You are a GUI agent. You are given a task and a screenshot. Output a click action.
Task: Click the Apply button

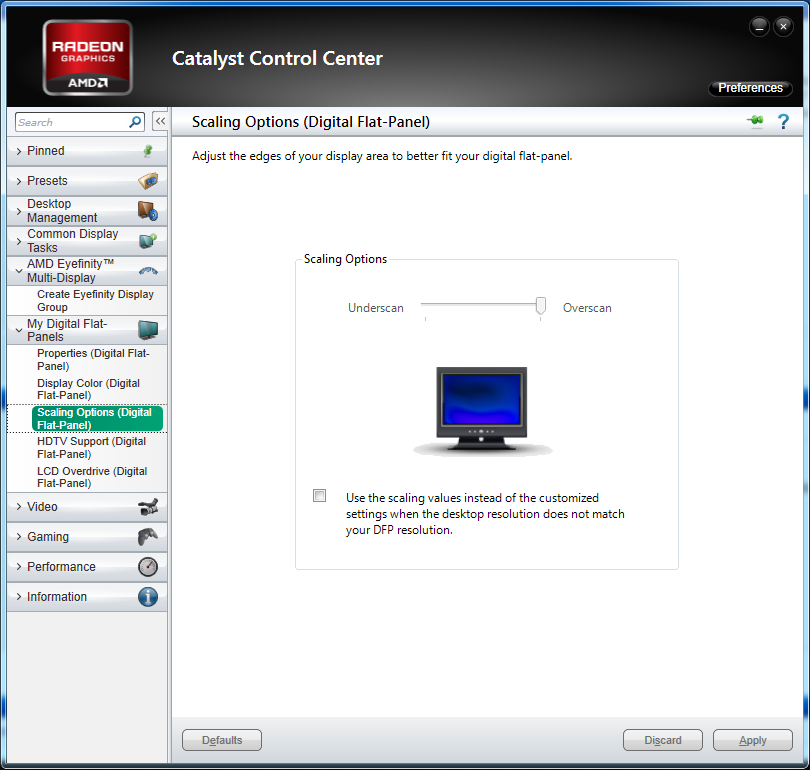(753, 740)
